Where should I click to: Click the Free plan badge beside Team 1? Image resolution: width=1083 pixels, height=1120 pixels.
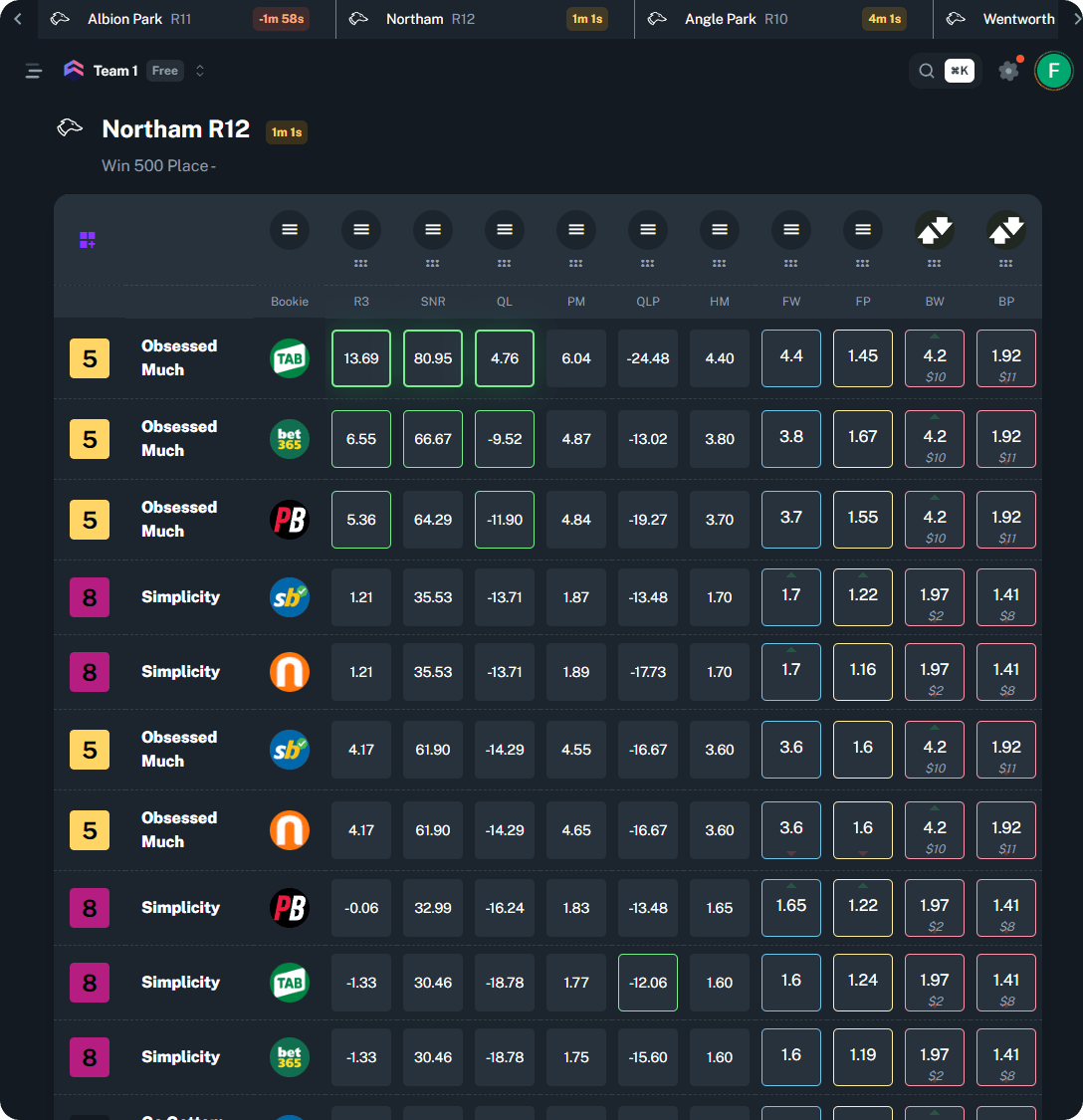(x=165, y=71)
